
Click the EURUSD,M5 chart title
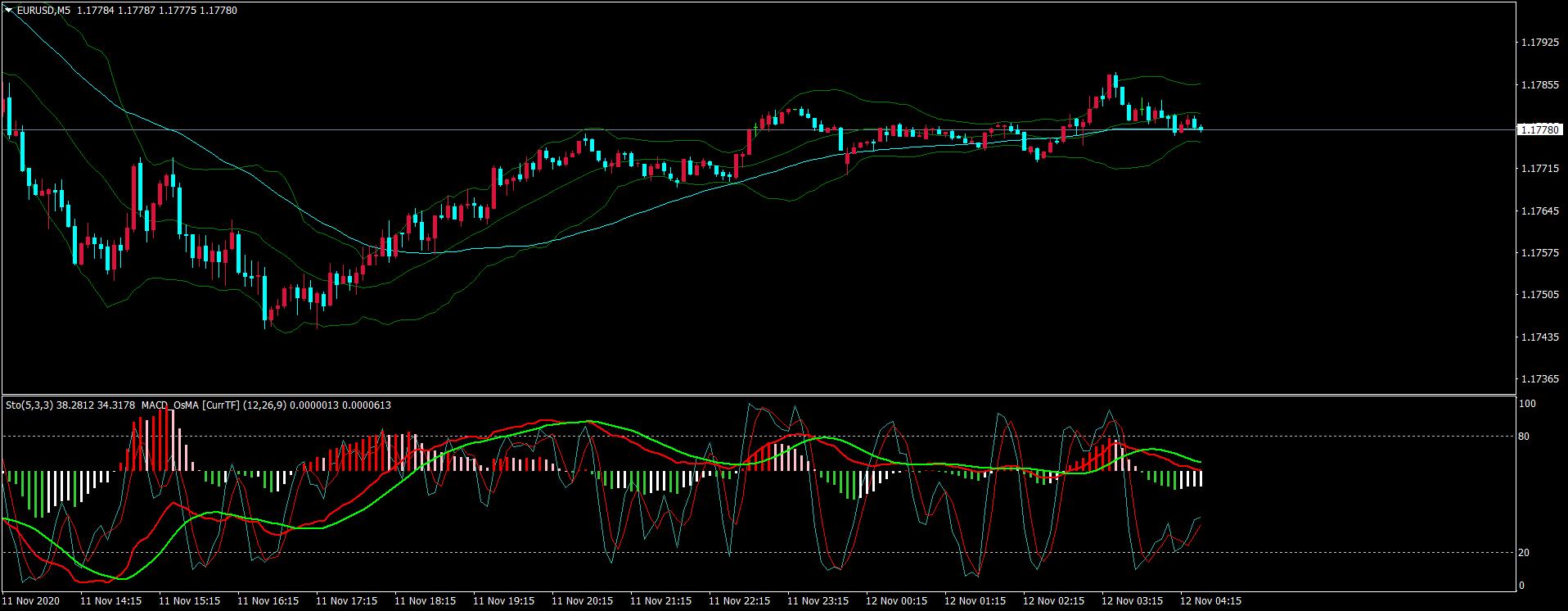pos(43,11)
